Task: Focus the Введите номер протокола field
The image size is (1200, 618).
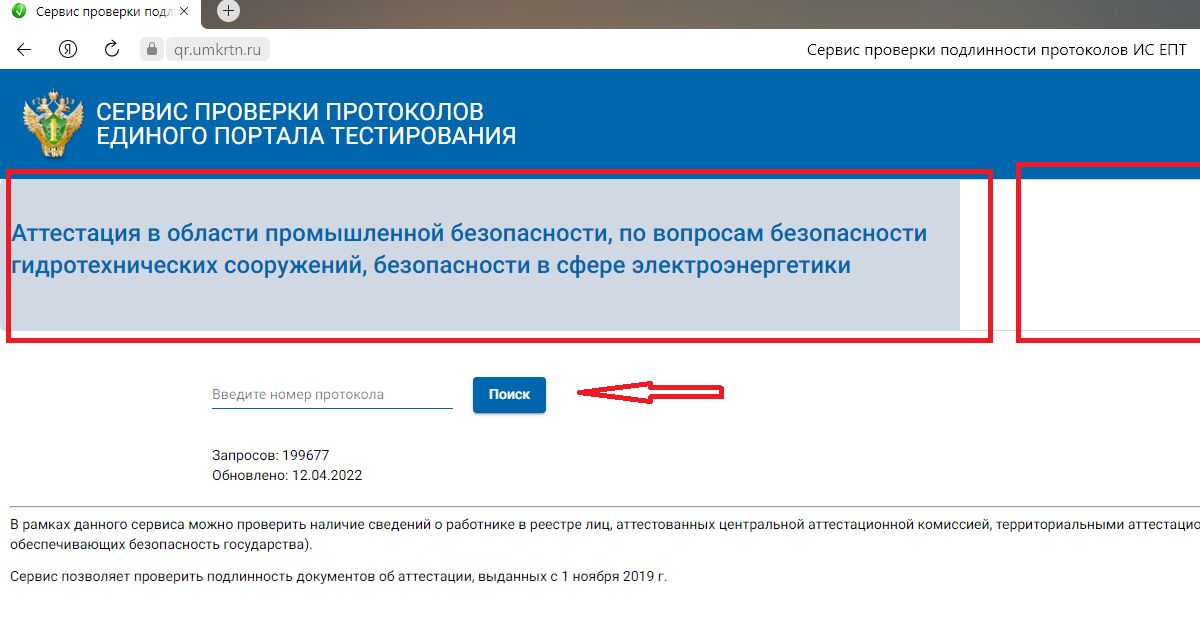Action: tap(331, 394)
